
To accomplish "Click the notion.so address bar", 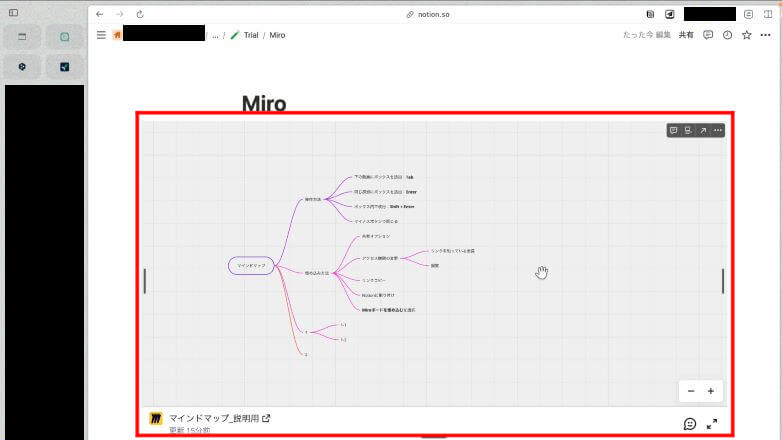I will tap(428, 14).
